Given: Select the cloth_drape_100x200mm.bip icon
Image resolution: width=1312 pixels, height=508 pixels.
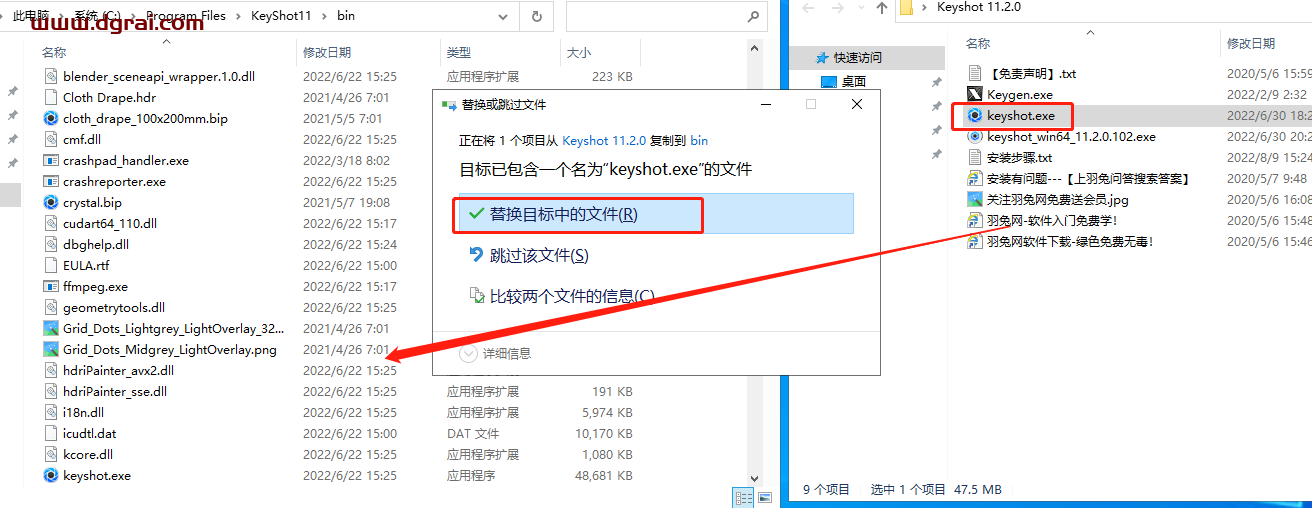Looking at the screenshot, I should coord(51,118).
